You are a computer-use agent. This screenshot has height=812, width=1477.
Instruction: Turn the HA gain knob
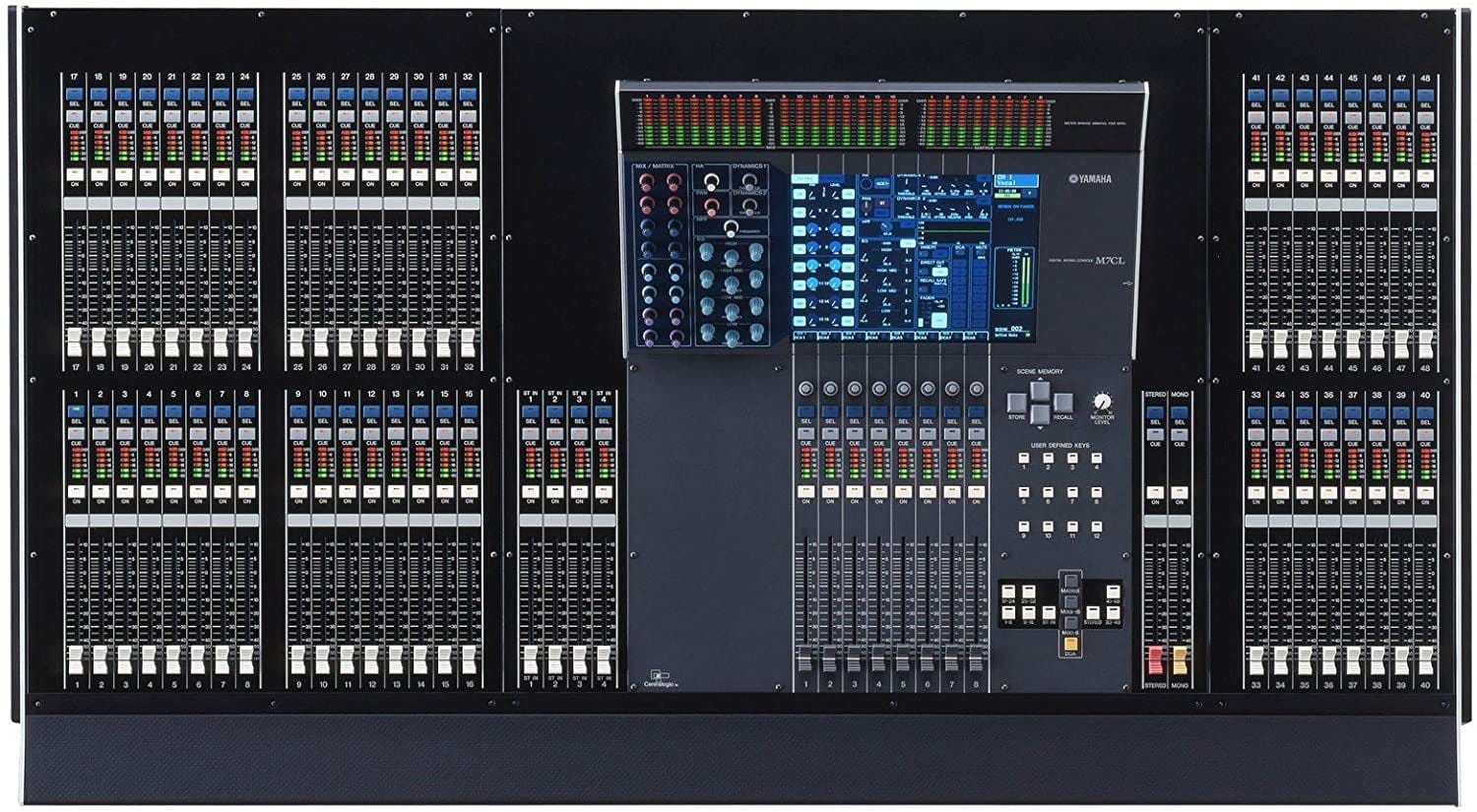tap(711, 182)
